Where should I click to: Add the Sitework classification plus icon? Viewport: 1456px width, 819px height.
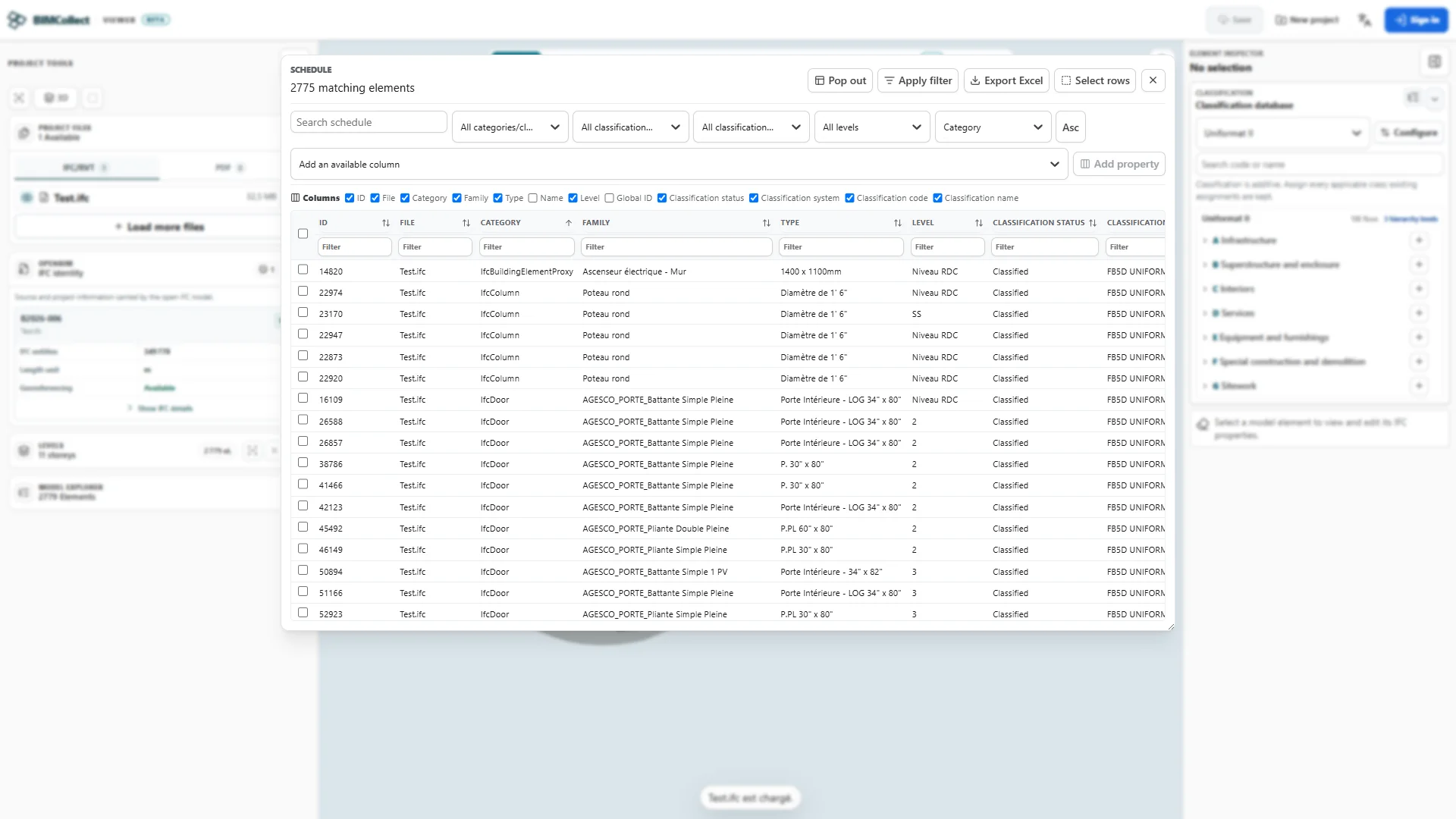(1419, 386)
